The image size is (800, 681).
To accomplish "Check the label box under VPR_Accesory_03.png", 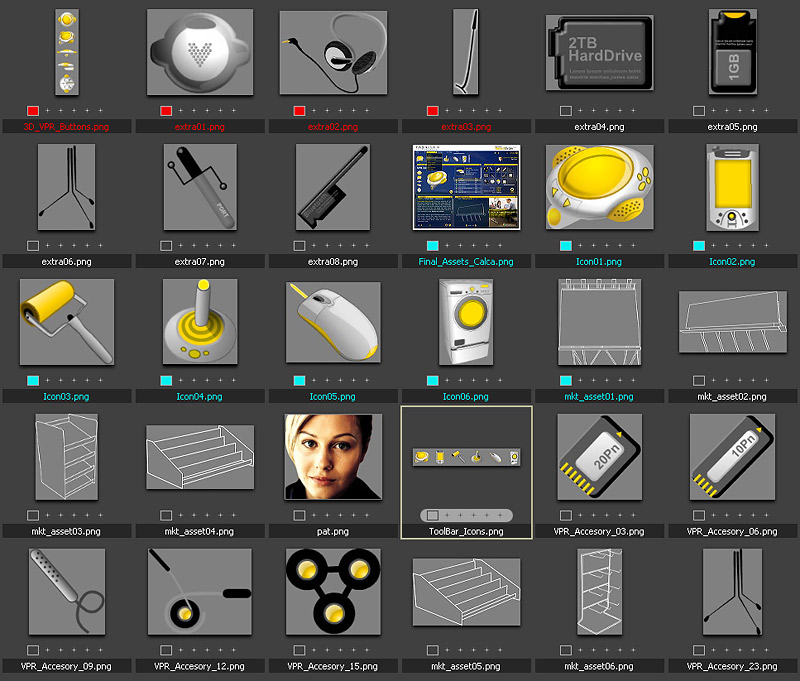I will (x=564, y=515).
